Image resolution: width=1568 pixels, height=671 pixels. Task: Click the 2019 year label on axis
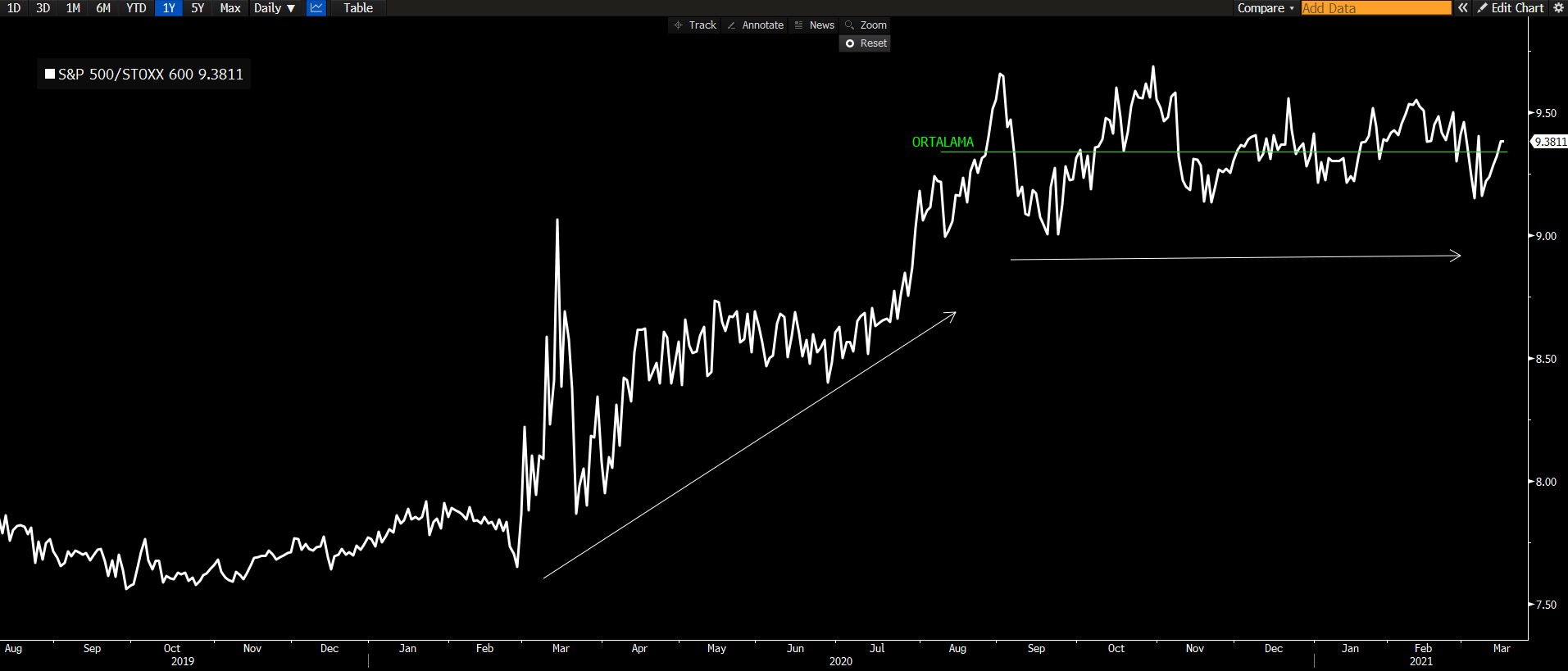[183, 661]
